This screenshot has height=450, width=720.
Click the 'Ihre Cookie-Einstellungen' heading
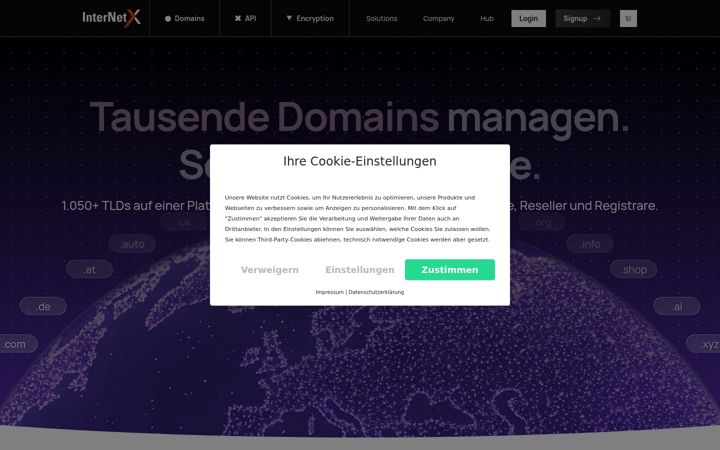pos(360,161)
